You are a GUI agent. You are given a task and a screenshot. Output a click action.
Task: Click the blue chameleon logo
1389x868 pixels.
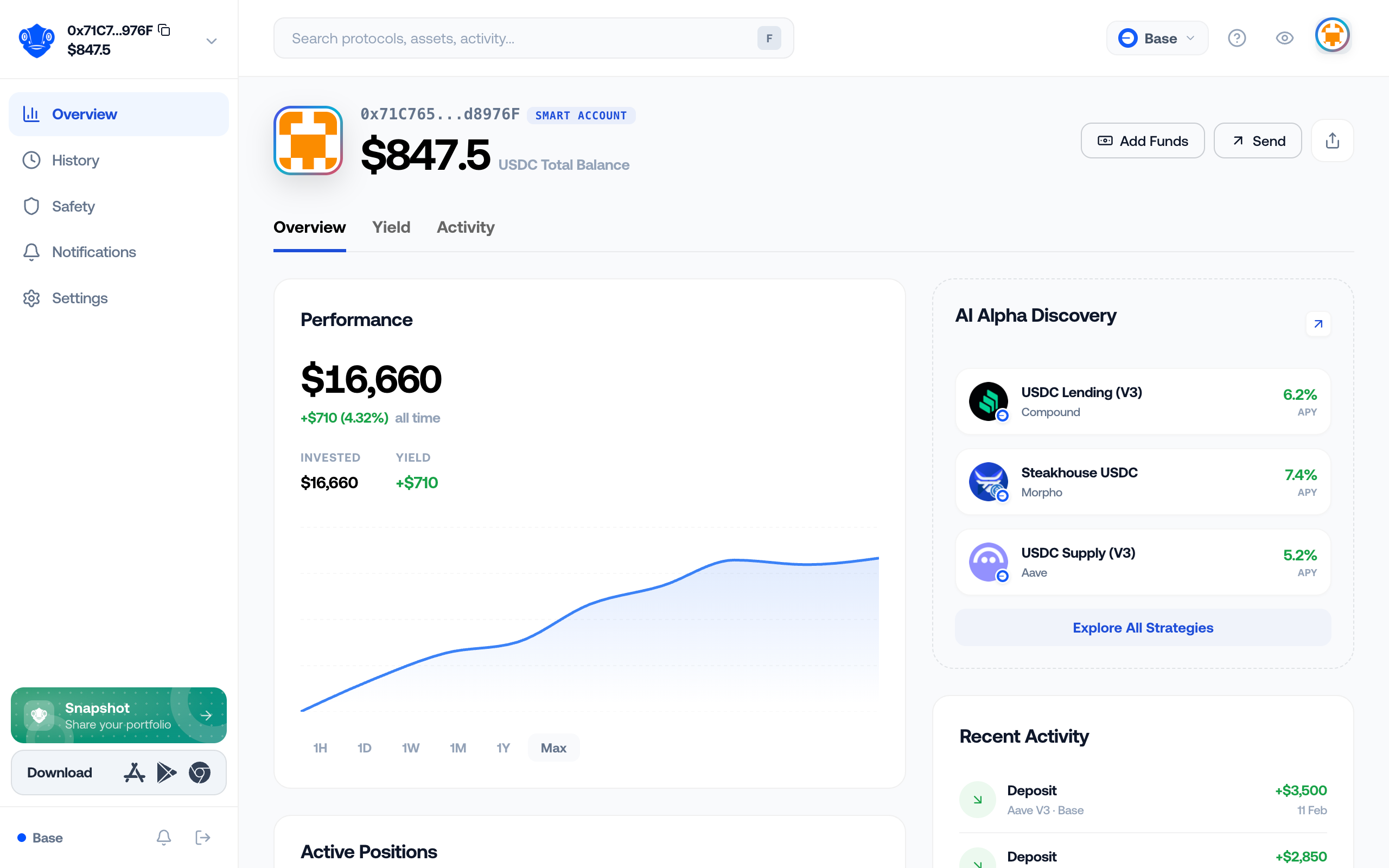tap(37, 40)
